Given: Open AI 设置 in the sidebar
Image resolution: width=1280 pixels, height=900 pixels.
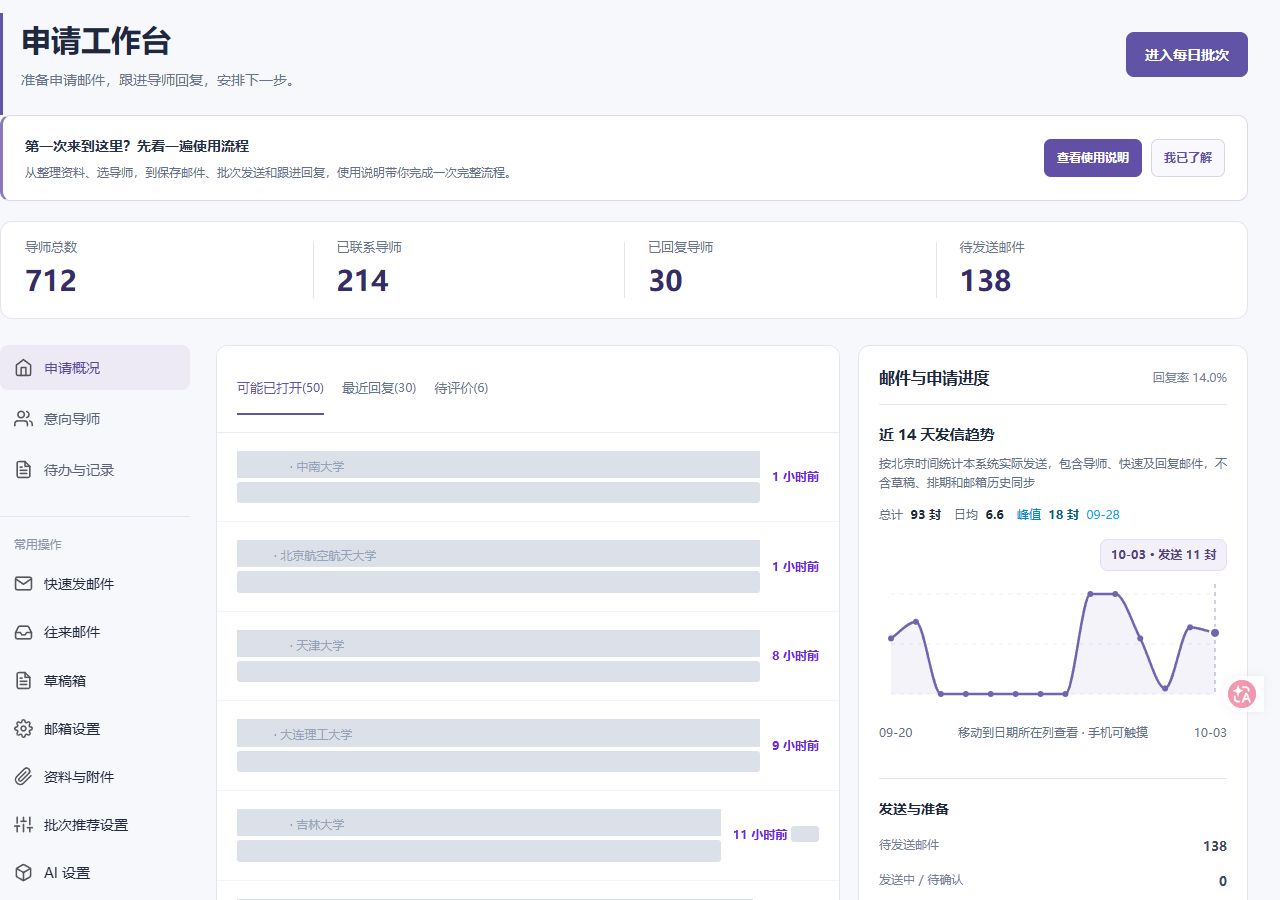Looking at the screenshot, I should tap(95, 873).
